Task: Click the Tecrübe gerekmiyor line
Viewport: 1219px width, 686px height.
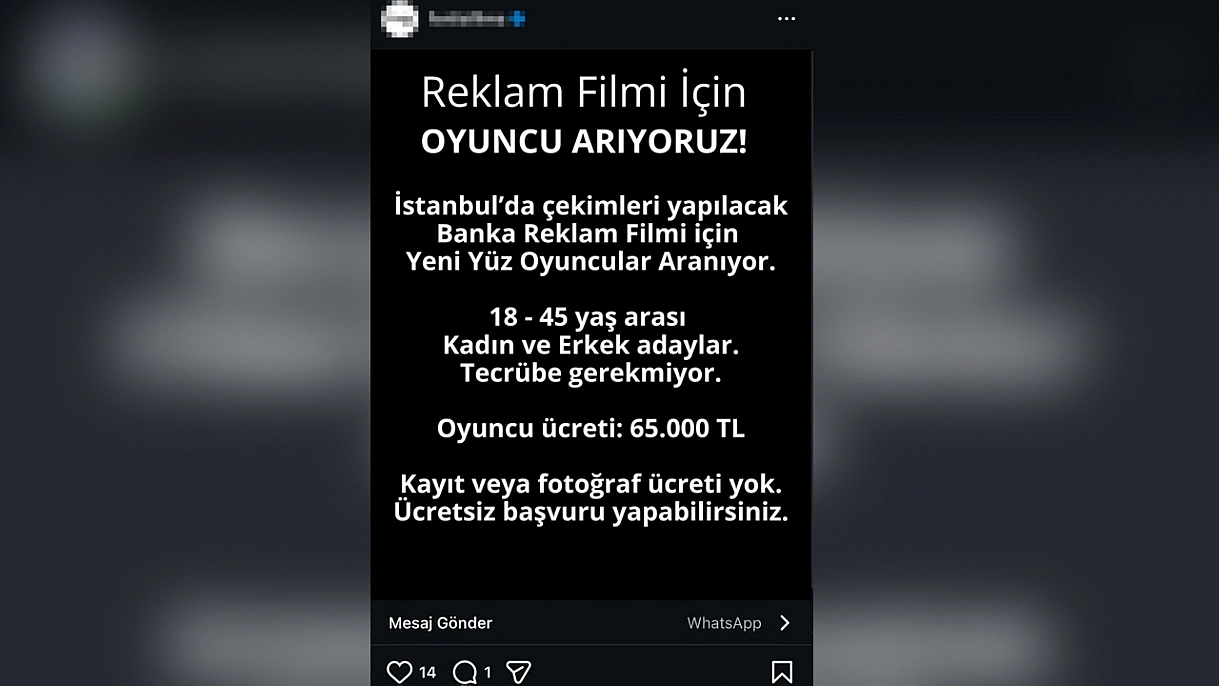Action: (x=590, y=373)
